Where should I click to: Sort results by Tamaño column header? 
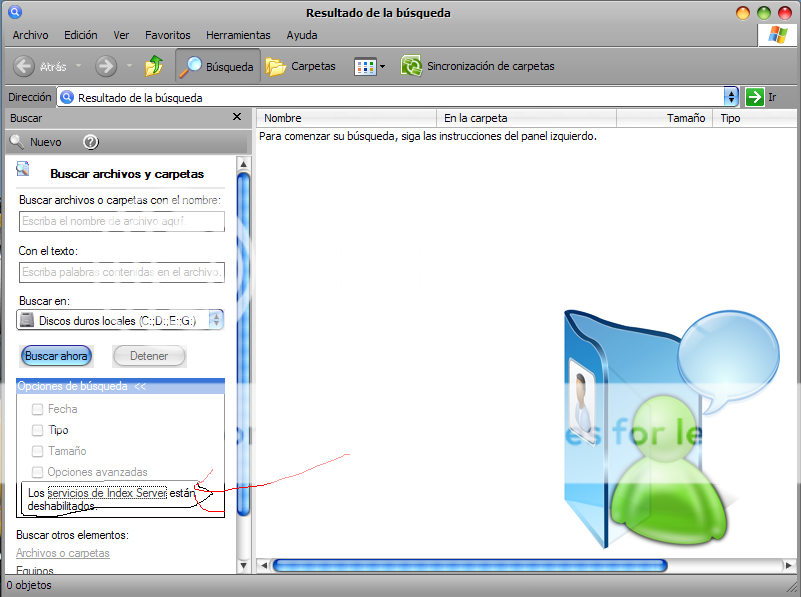[x=665, y=118]
